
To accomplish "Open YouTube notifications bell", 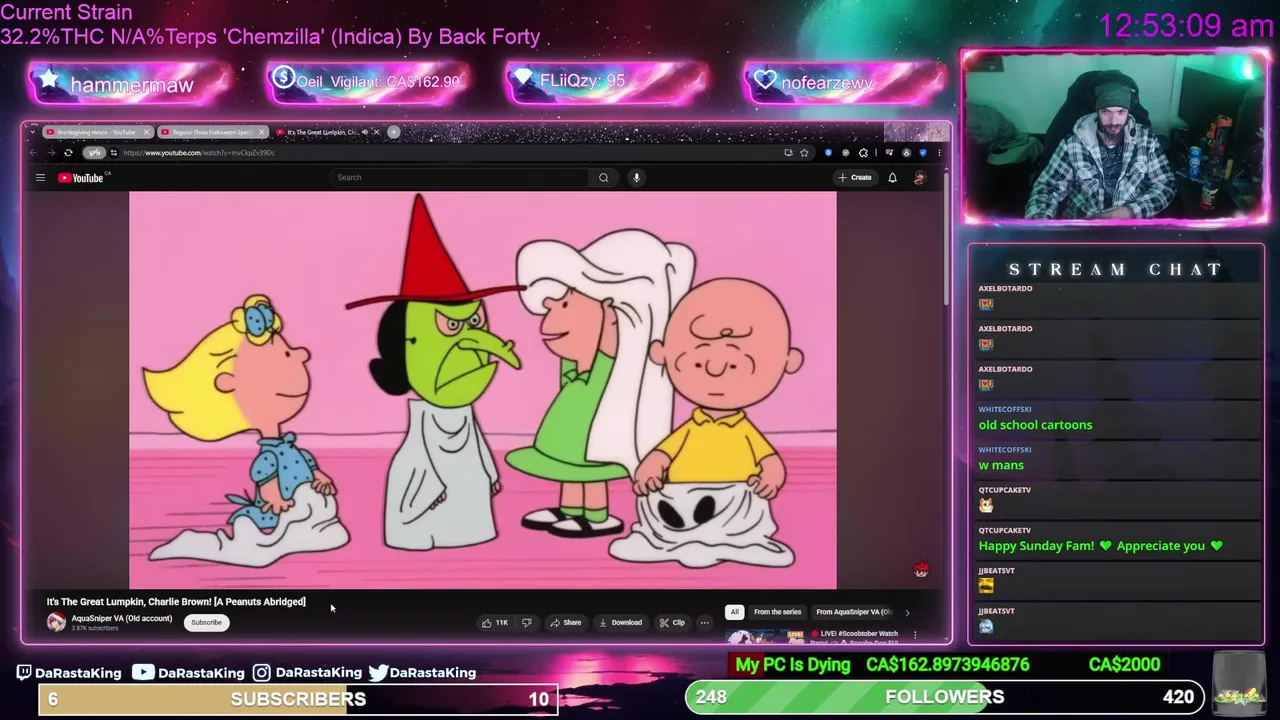I will tap(892, 178).
